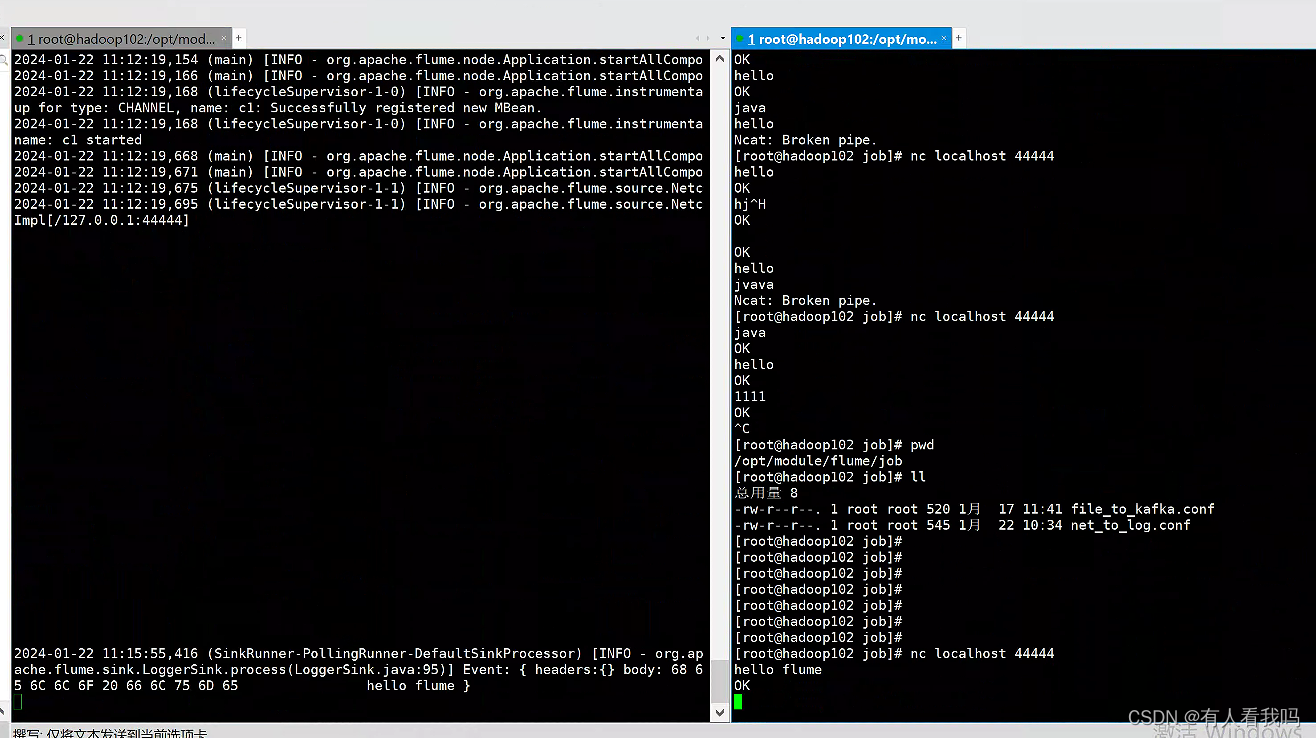Click the 11:15:55,416 SinkRunner log line
The image size is (1316, 738).
[358, 654]
